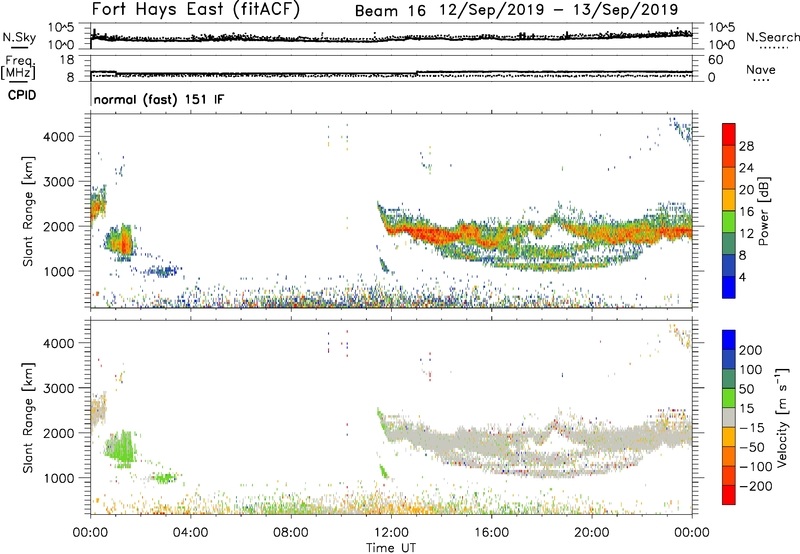The height and width of the screenshot is (554, 800).
Task: Click the '60' tick on Nave scale
Action: tap(715, 60)
